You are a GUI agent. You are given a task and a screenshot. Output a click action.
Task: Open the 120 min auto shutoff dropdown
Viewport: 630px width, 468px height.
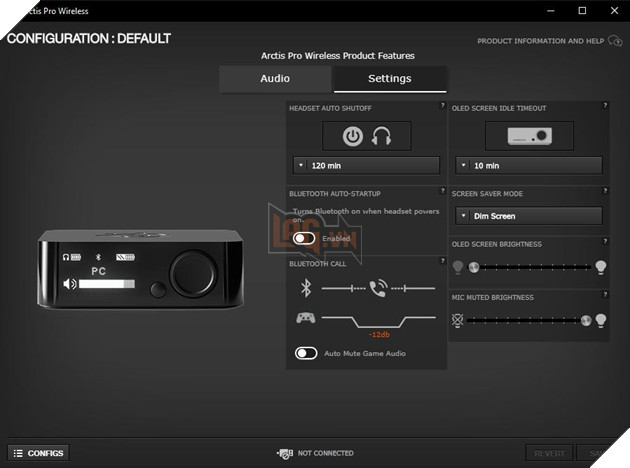click(x=366, y=166)
